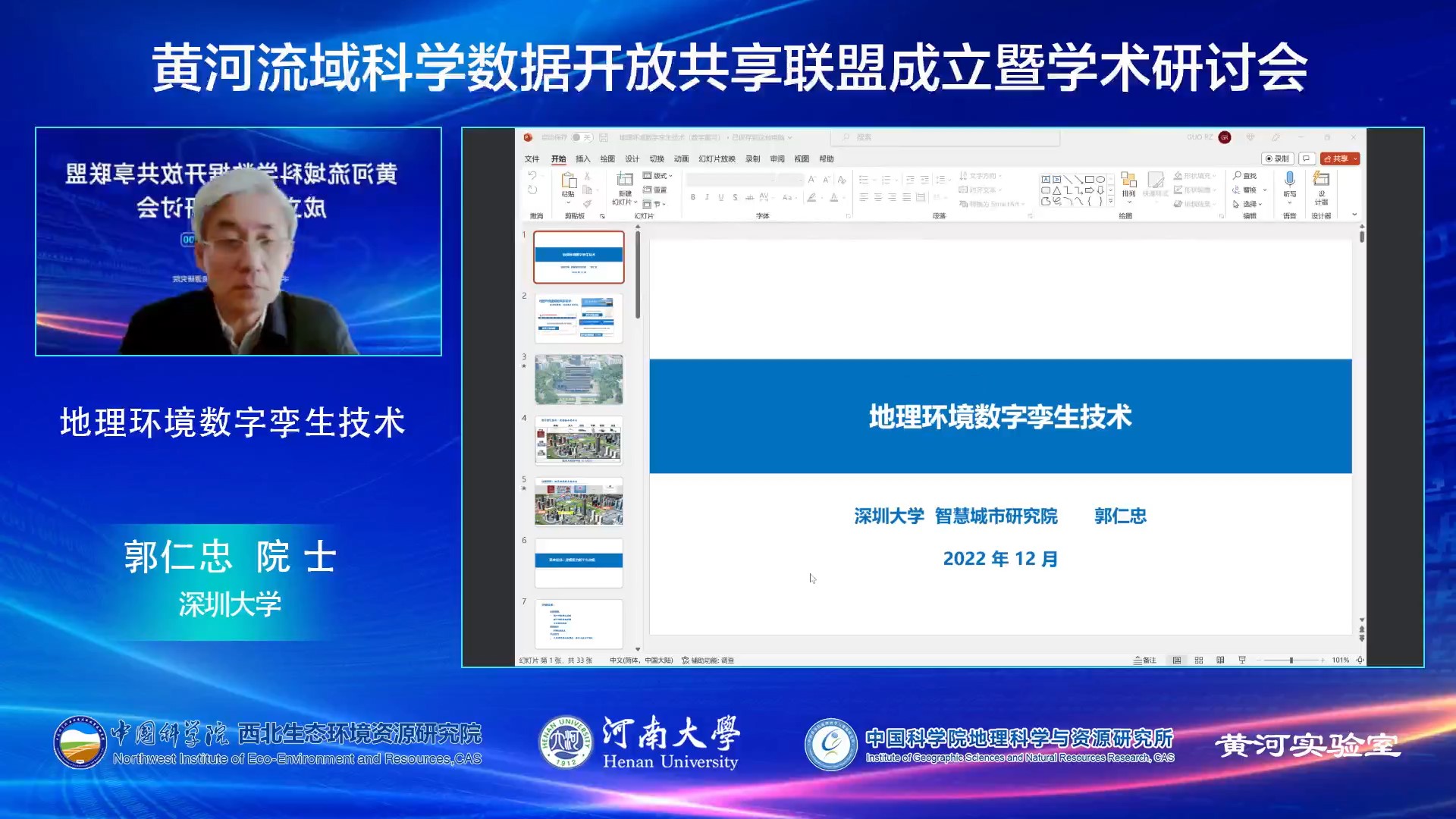This screenshot has height=819, width=1456.
Task: Switch to Normal view in status bar
Action: click(1177, 661)
